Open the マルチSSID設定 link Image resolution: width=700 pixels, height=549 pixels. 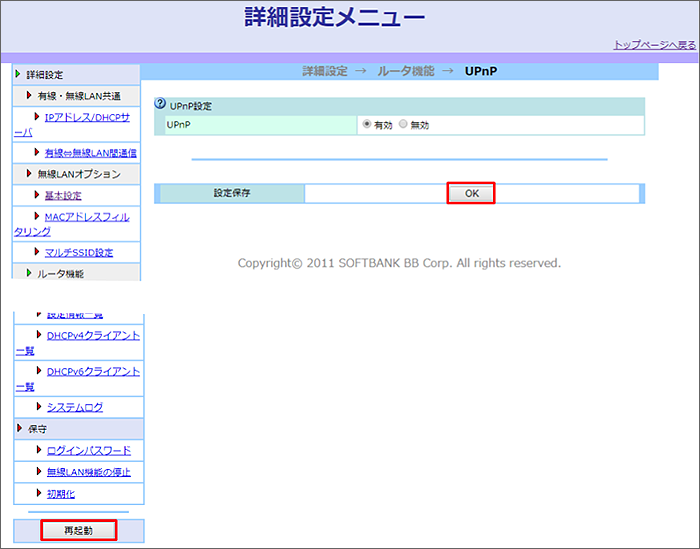(79, 252)
